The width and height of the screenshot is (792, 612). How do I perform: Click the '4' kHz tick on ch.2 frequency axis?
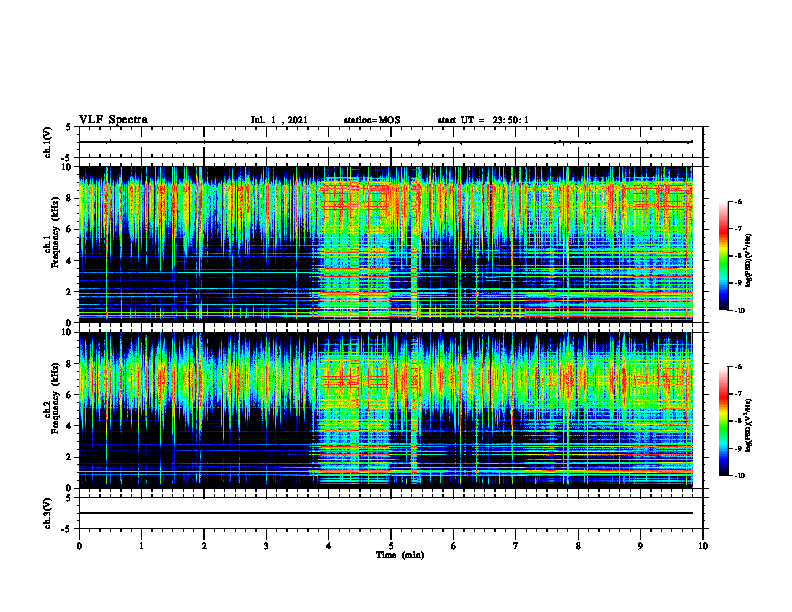70,426
